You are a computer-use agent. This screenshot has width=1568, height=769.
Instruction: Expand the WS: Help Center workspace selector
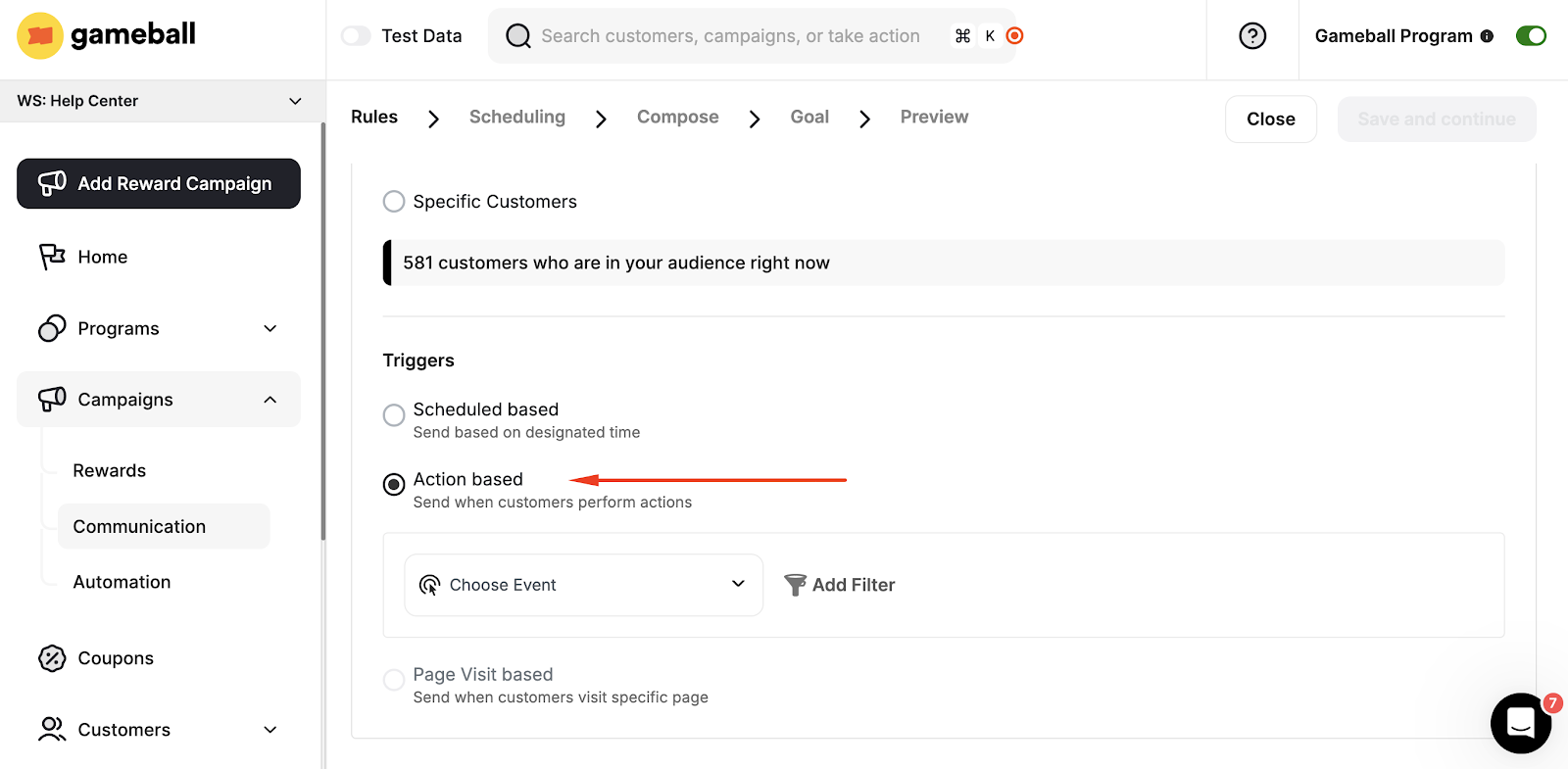[160, 101]
